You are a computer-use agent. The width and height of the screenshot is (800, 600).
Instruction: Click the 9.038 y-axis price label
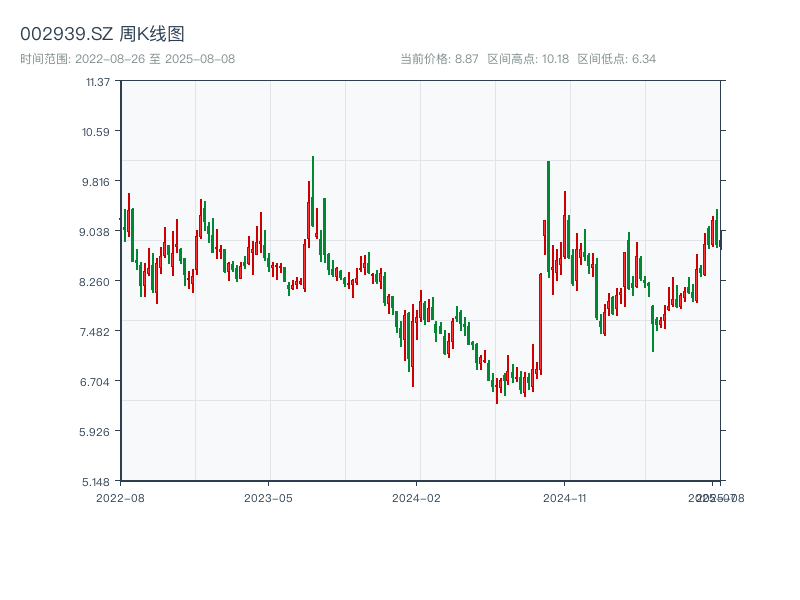tap(97, 232)
